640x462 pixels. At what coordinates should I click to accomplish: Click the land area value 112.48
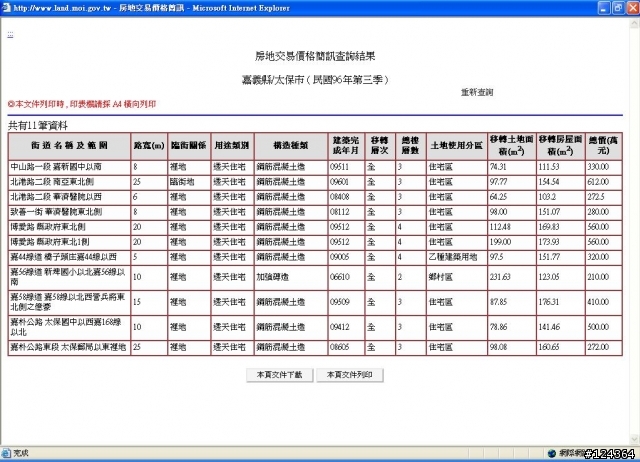pos(500,227)
